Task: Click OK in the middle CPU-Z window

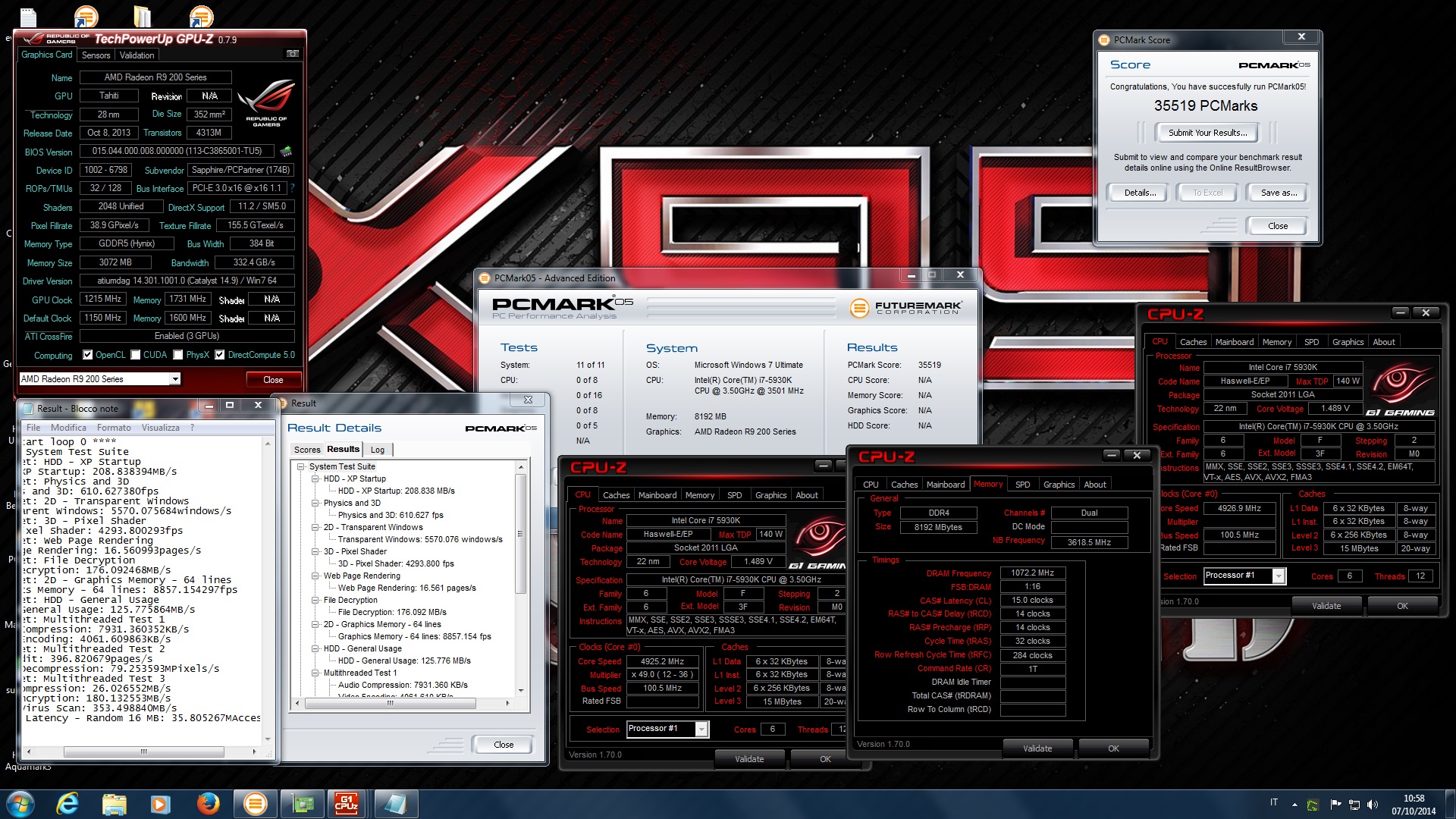Action: (x=1113, y=748)
